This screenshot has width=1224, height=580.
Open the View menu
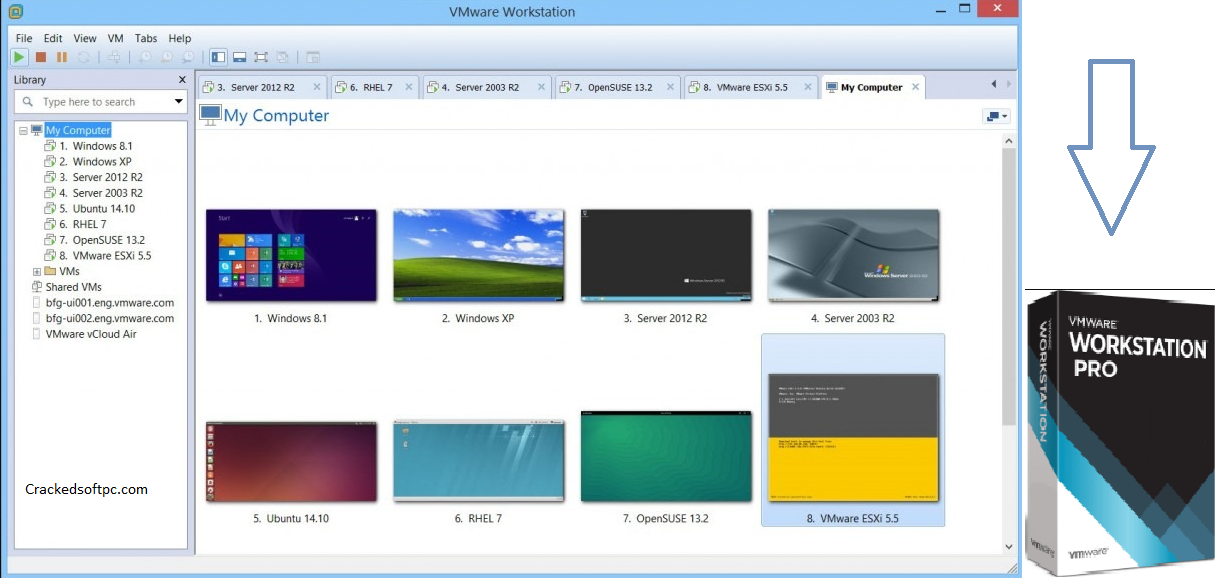[85, 38]
